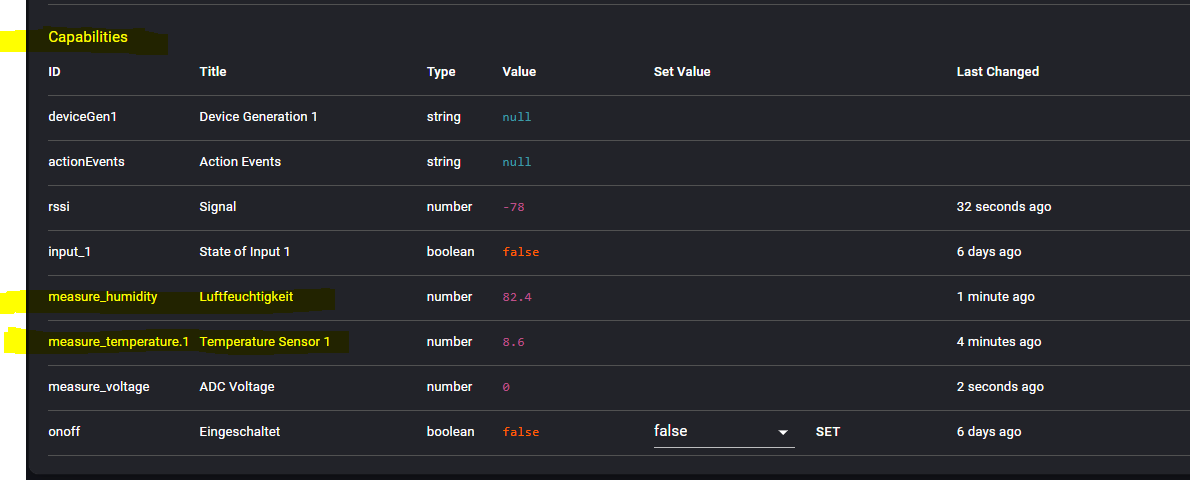
Task: Click the actionEvents row ID
Action: [x=86, y=162]
